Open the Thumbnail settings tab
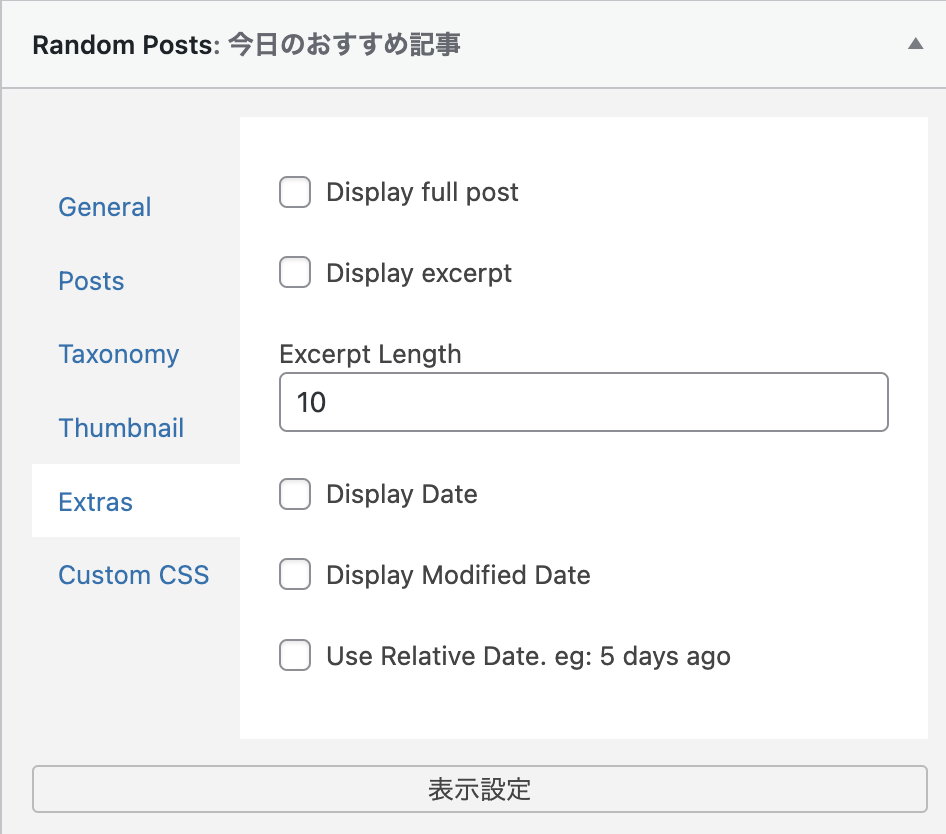This screenshot has height=834, width=946. [121, 428]
